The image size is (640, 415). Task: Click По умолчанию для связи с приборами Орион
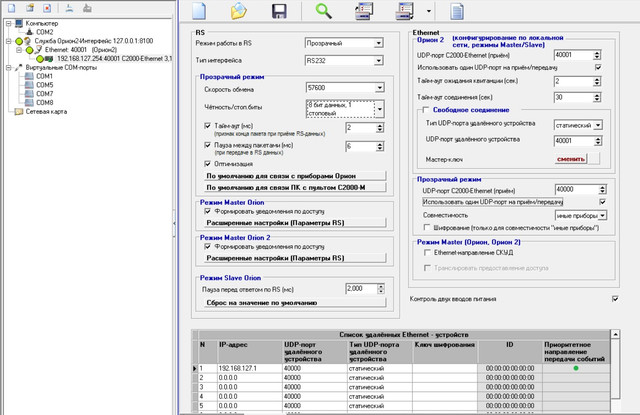pos(295,176)
